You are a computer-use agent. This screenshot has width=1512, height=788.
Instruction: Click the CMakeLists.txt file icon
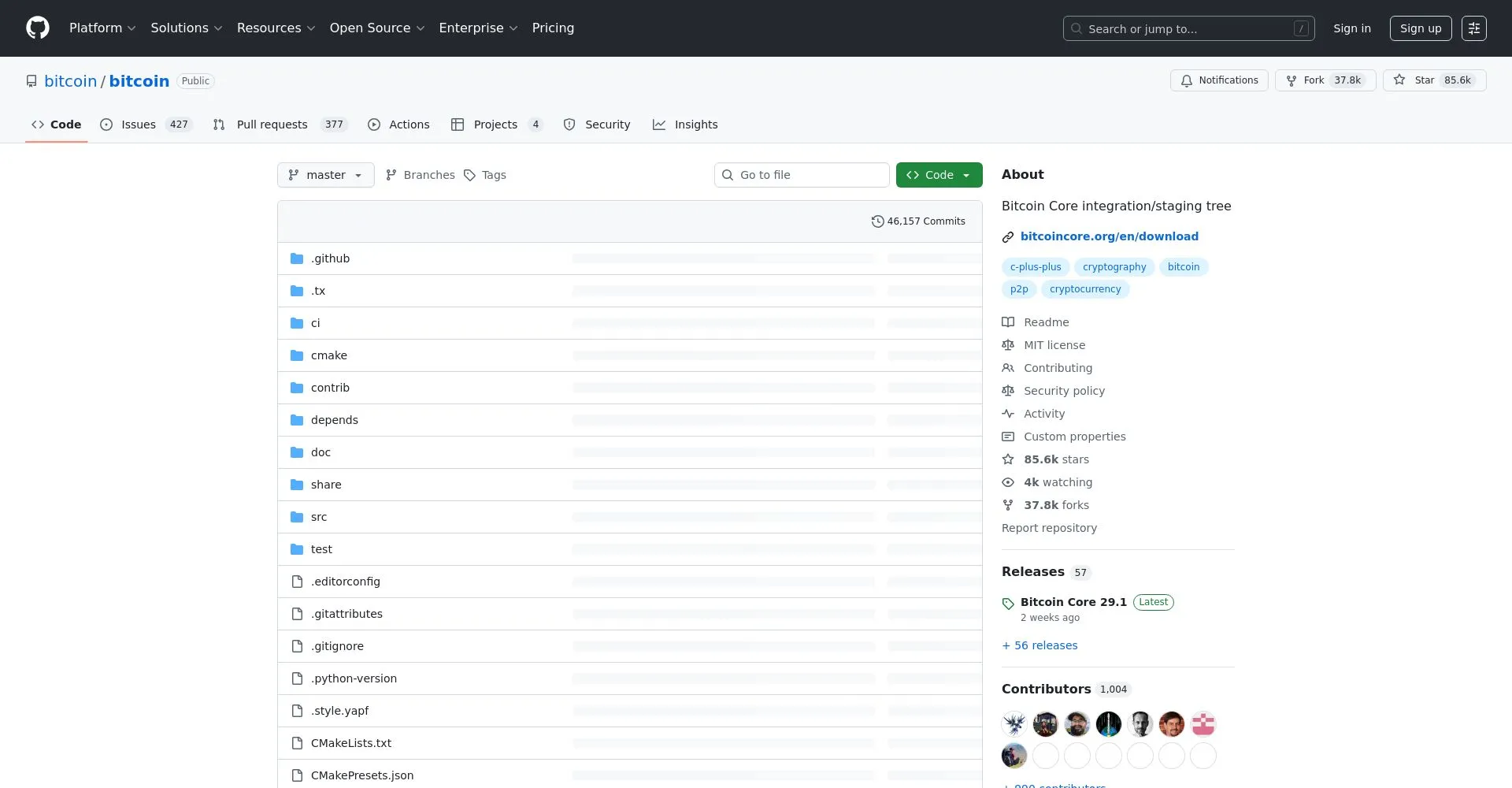(297, 743)
